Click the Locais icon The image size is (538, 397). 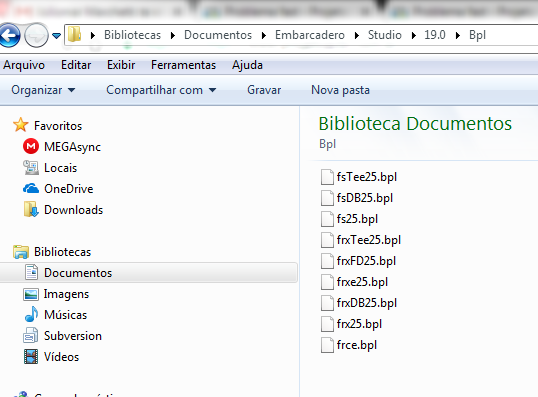pos(31,167)
